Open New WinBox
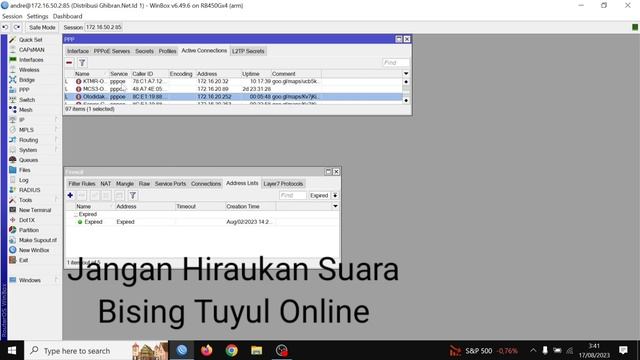 [34, 250]
